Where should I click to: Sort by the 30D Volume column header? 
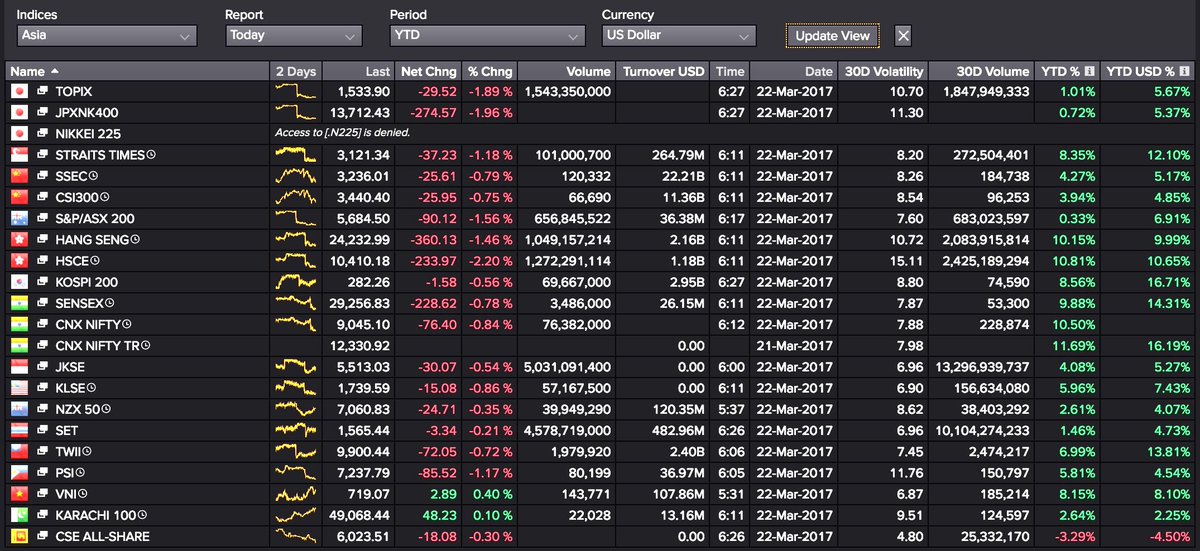(x=981, y=71)
